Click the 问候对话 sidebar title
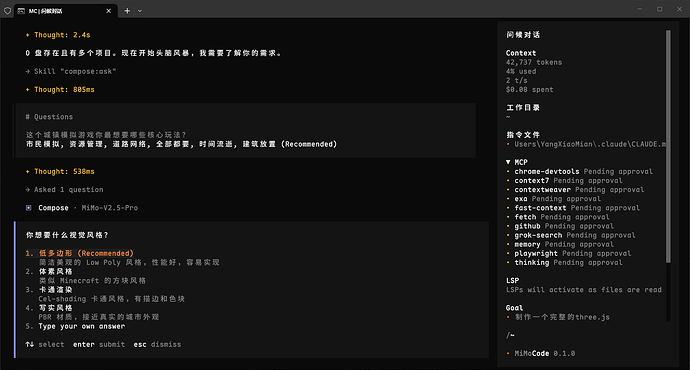The width and height of the screenshot is (690, 370). [523, 35]
